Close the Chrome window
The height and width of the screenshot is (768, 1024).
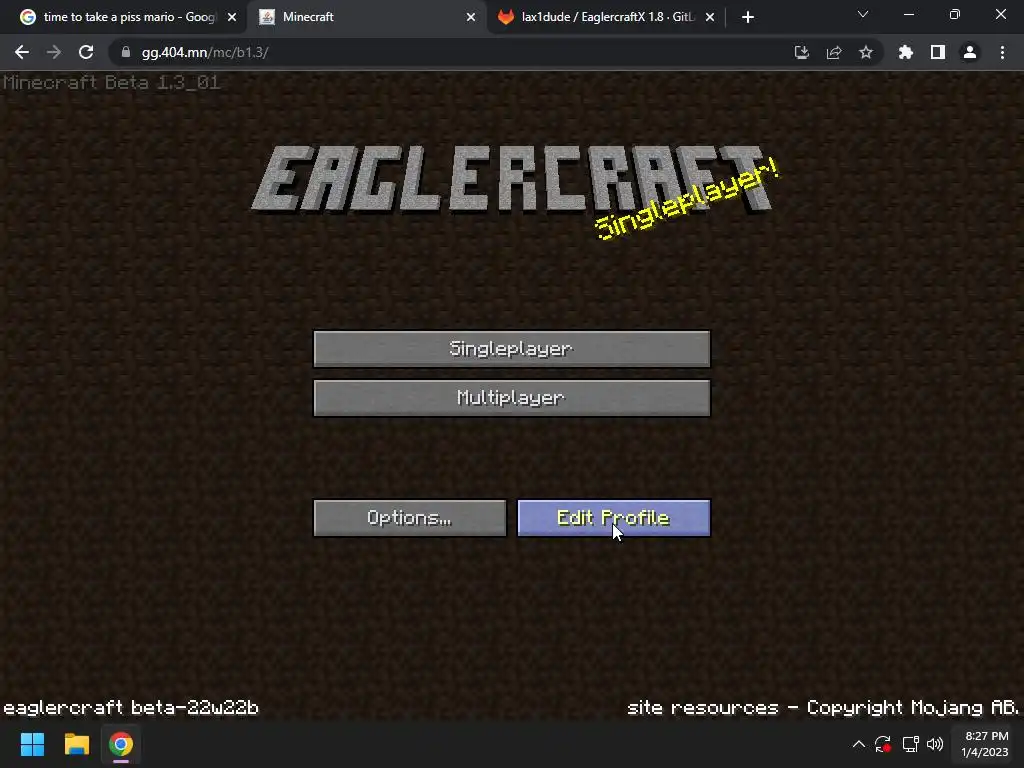pos(1000,14)
